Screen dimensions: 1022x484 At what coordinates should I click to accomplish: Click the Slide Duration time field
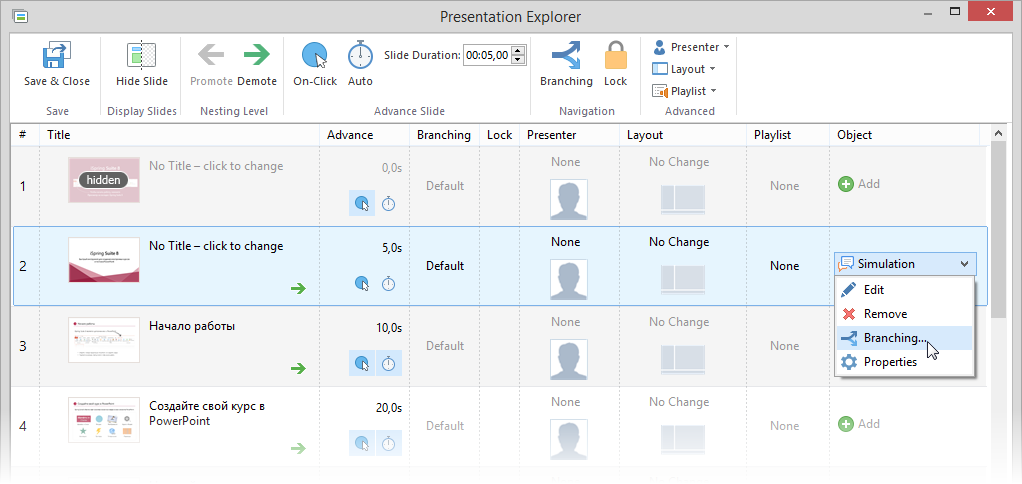486,55
